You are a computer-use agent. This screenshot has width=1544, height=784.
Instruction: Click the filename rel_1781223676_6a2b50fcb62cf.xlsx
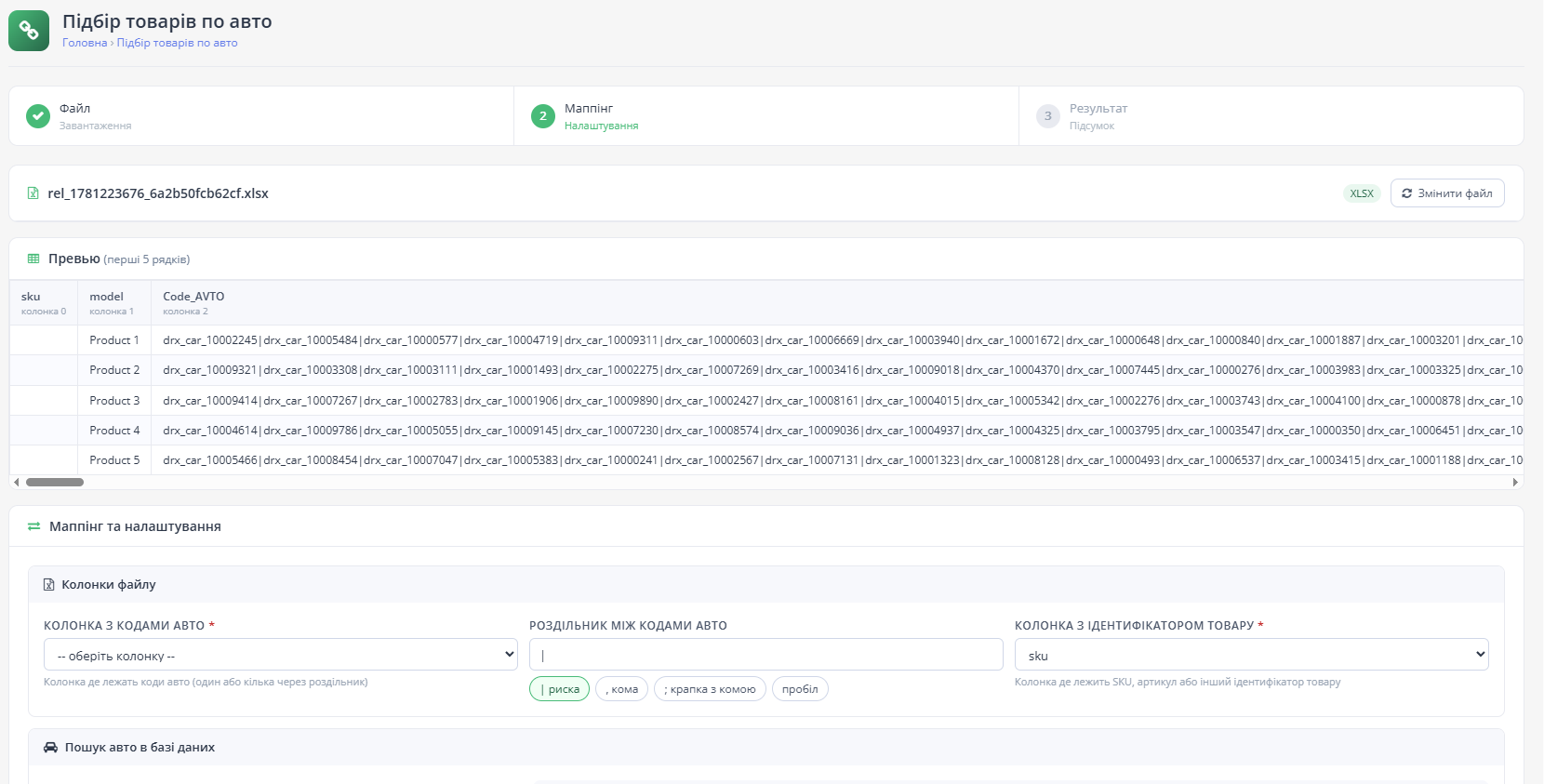(x=158, y=193)
